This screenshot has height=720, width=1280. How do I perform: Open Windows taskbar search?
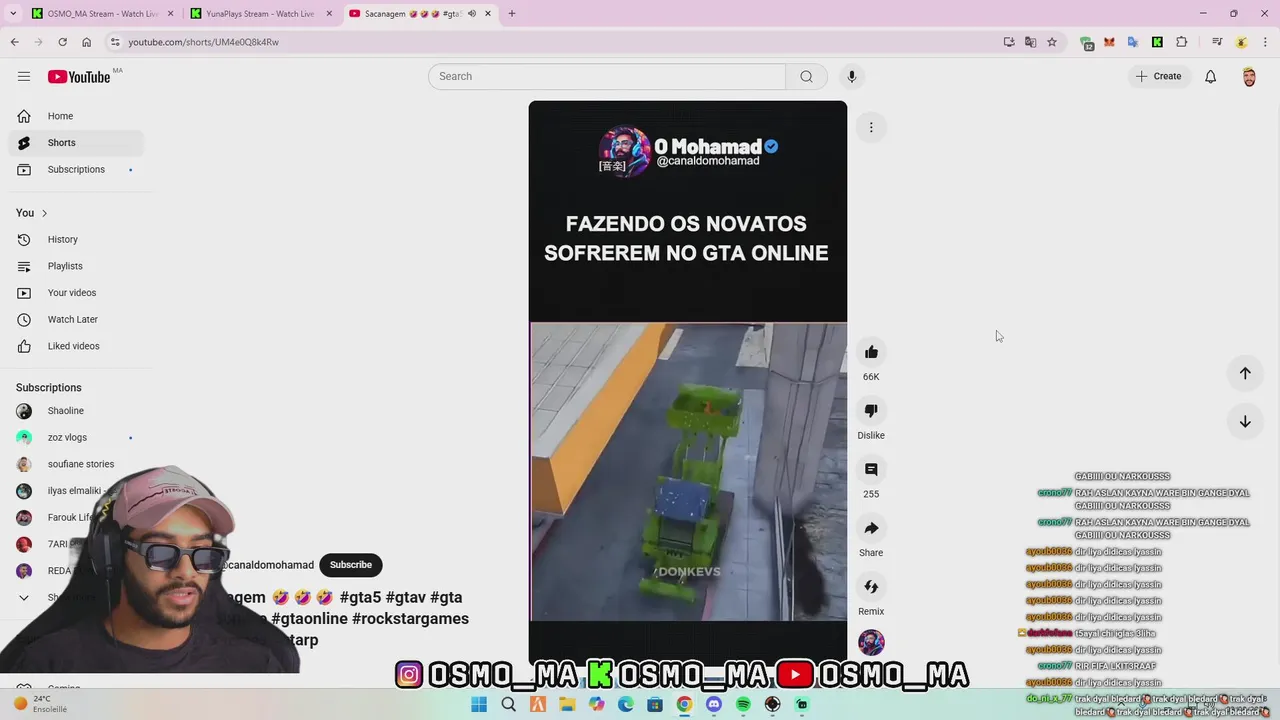(508, 705)
